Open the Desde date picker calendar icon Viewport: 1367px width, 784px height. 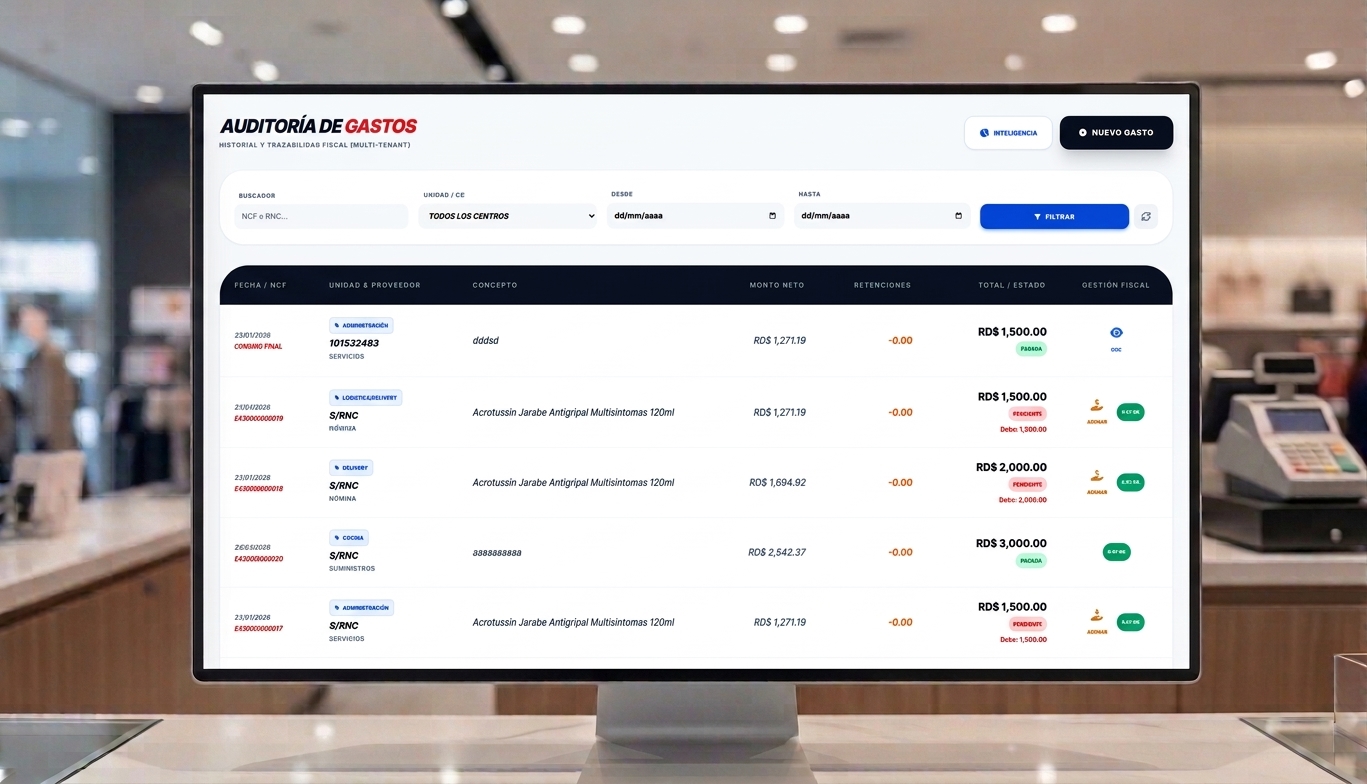coord(772,216)
